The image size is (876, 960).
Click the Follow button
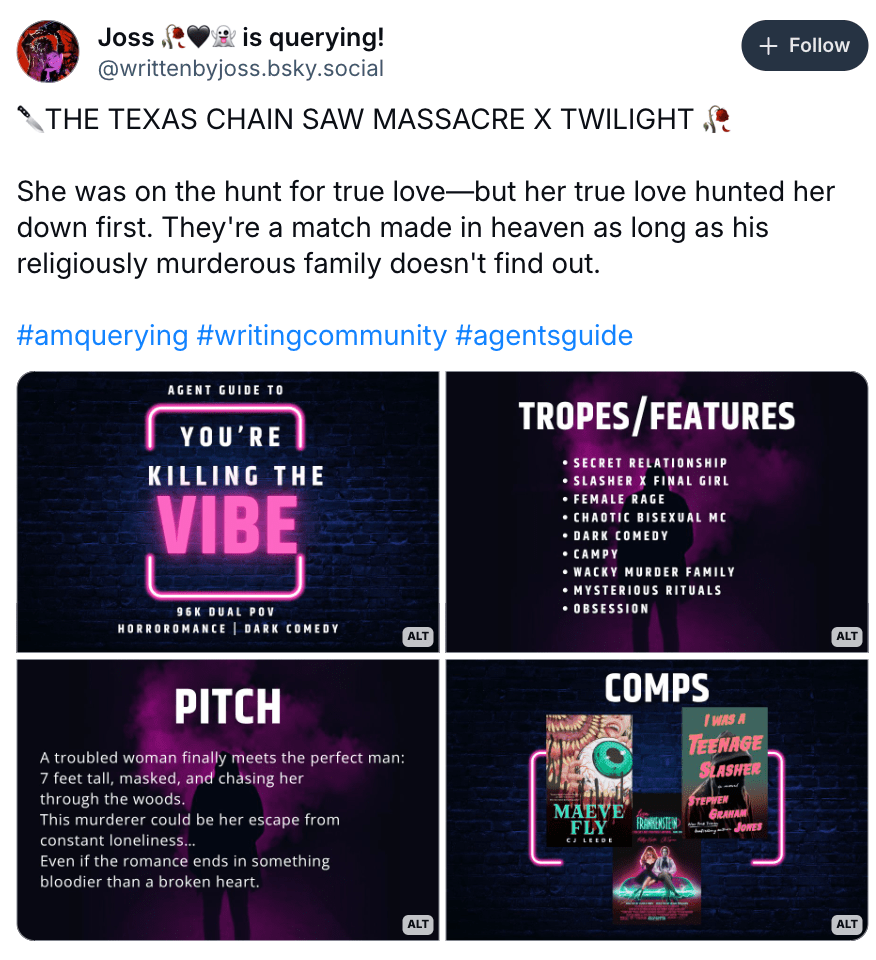tap(804, 45)
